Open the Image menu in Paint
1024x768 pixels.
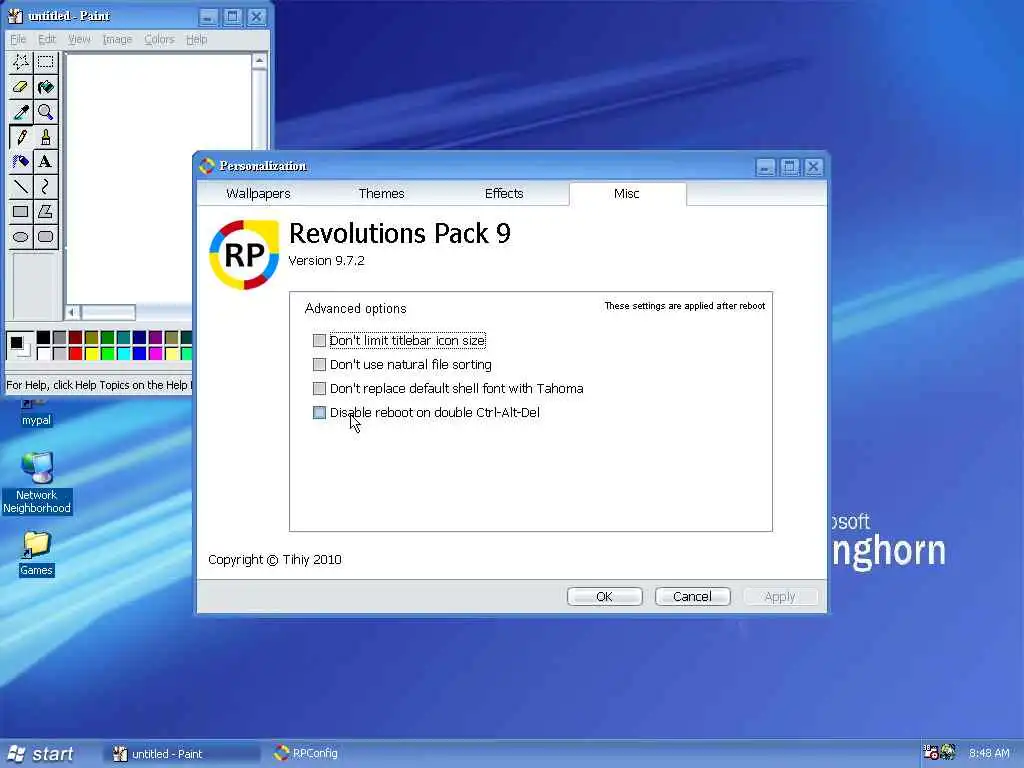tap(118, 39)
